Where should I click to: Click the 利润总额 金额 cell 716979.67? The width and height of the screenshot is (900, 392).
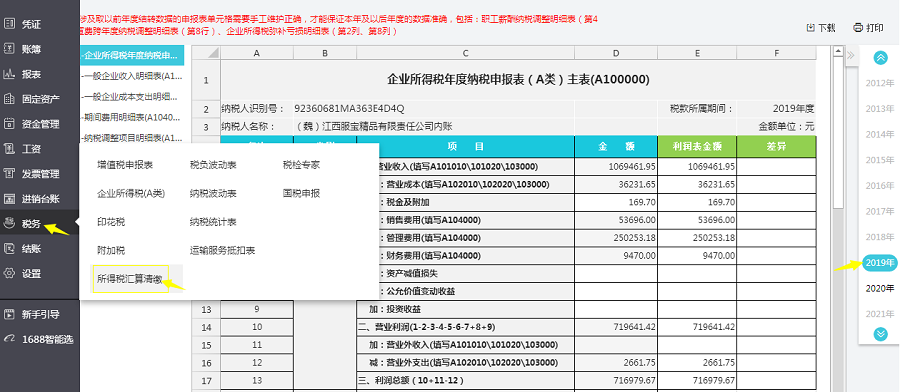616,381
